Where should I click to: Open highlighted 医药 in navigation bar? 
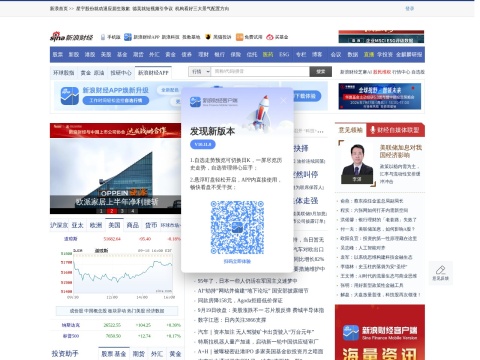point(268,55)
